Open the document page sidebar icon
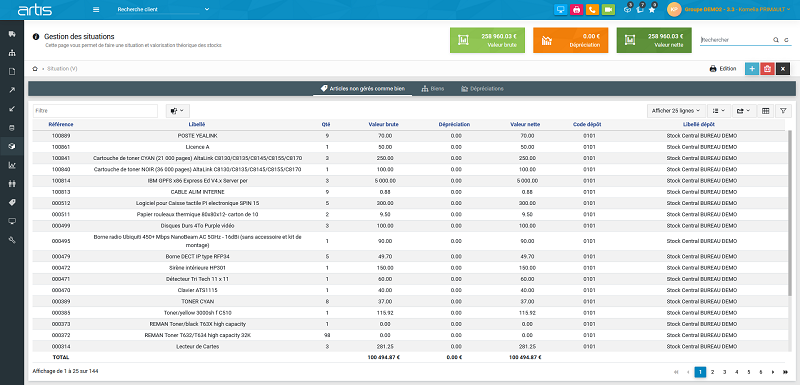The width and height of the screenshot is (800, 385). (x=12, y=71)
